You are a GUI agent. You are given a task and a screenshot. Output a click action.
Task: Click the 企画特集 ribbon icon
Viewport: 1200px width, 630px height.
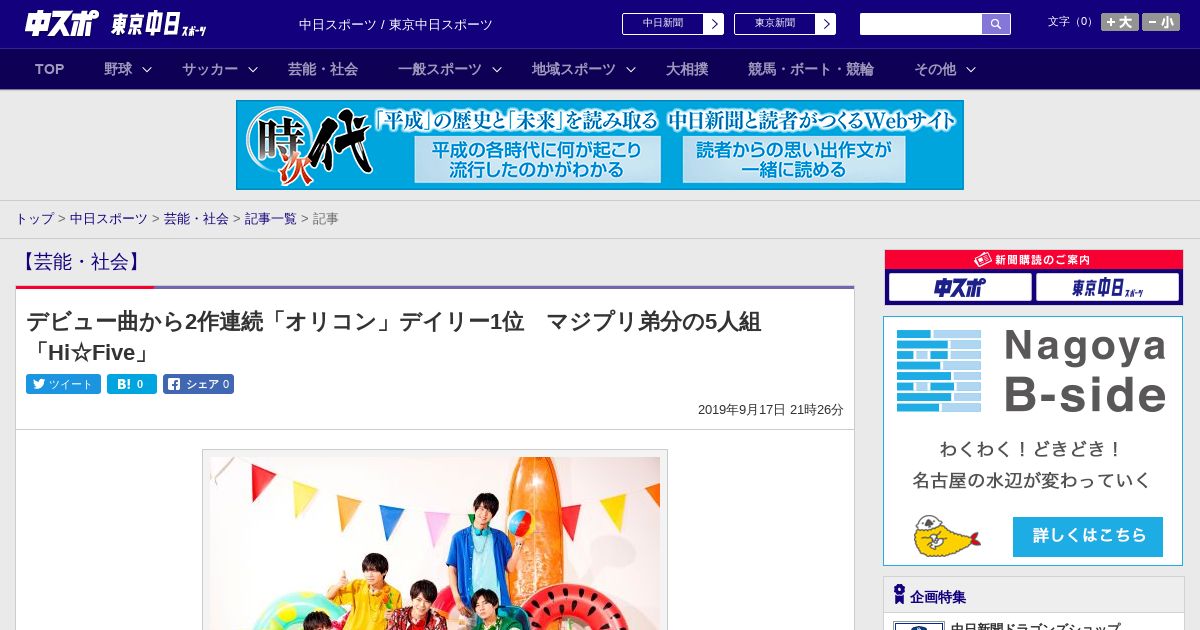click(x=899, y=595)
